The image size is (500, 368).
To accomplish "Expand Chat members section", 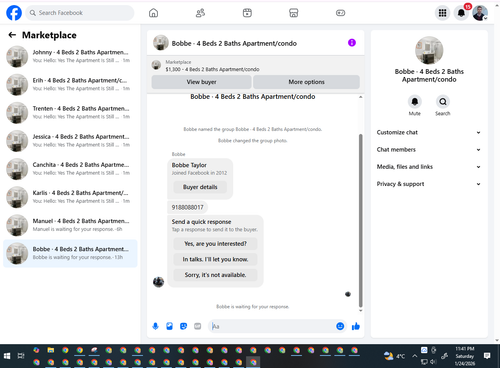I will click(429, 150).
